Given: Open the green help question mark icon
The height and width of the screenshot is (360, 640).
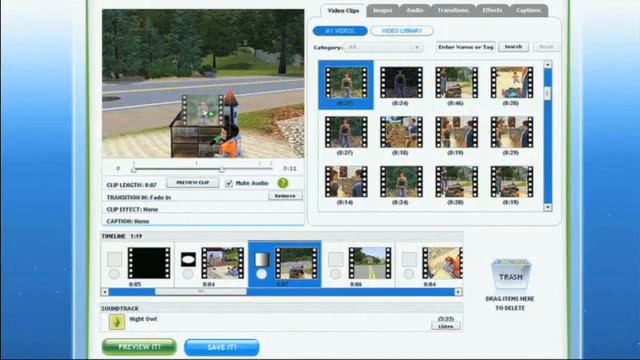Looking at the screenshot, I should click(282, 183).
